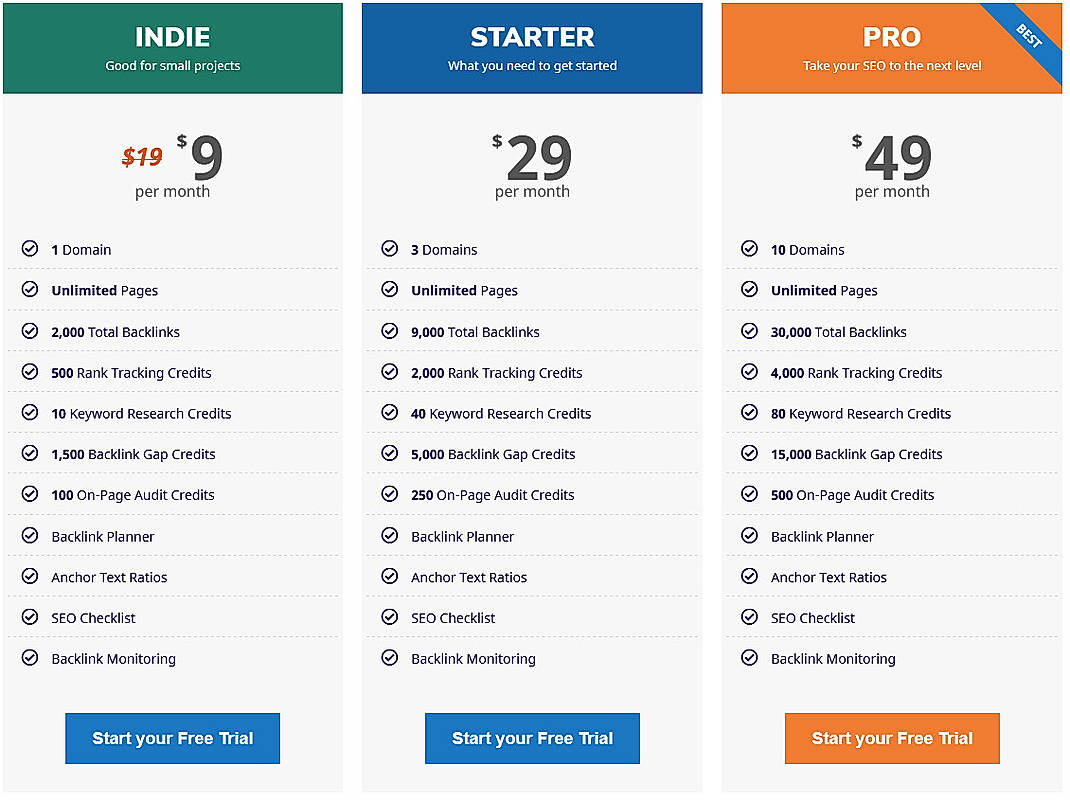The width and height of the screenshot is (1070, 800).
Task: Start your Free Trial for the INDIE plan
Action: pos(172,738)
